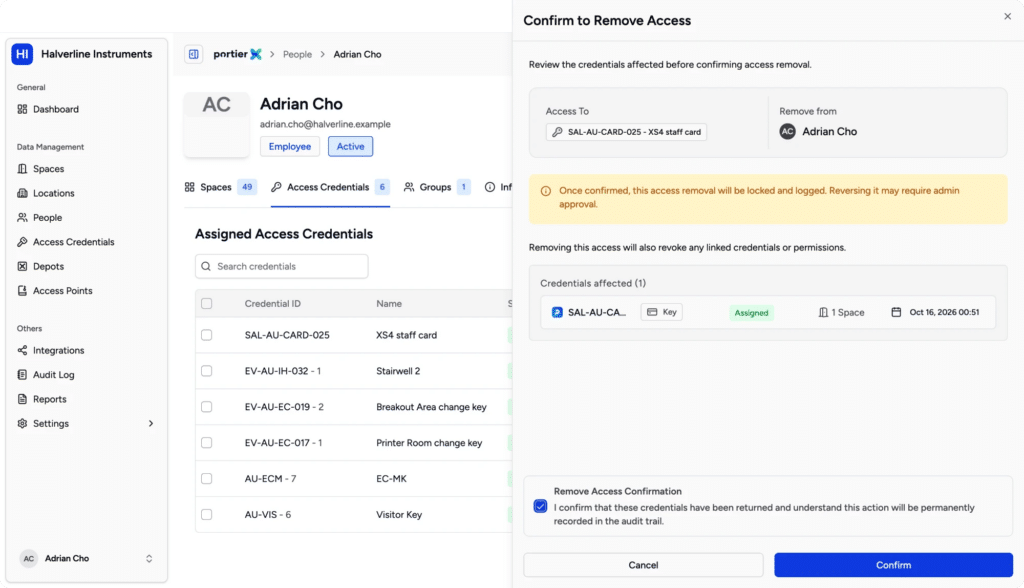Click the blue SAL-AU-CA credential icon
The image size is (1024, 588).
click(557, 312)
